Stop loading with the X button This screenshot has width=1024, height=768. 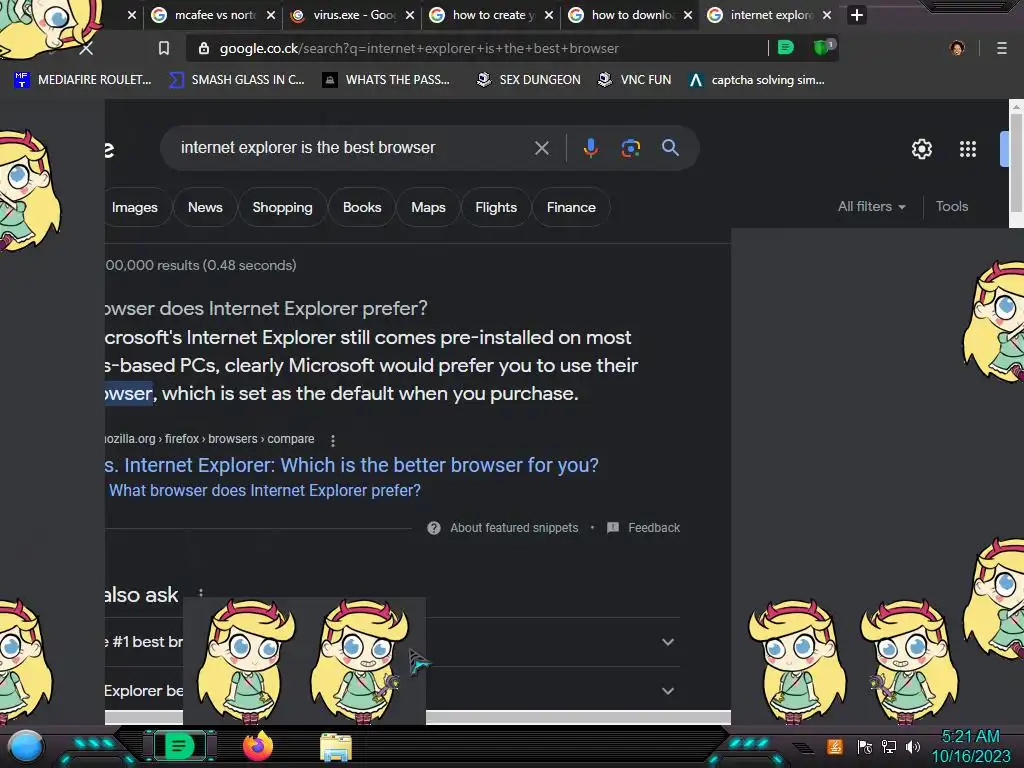86,48
